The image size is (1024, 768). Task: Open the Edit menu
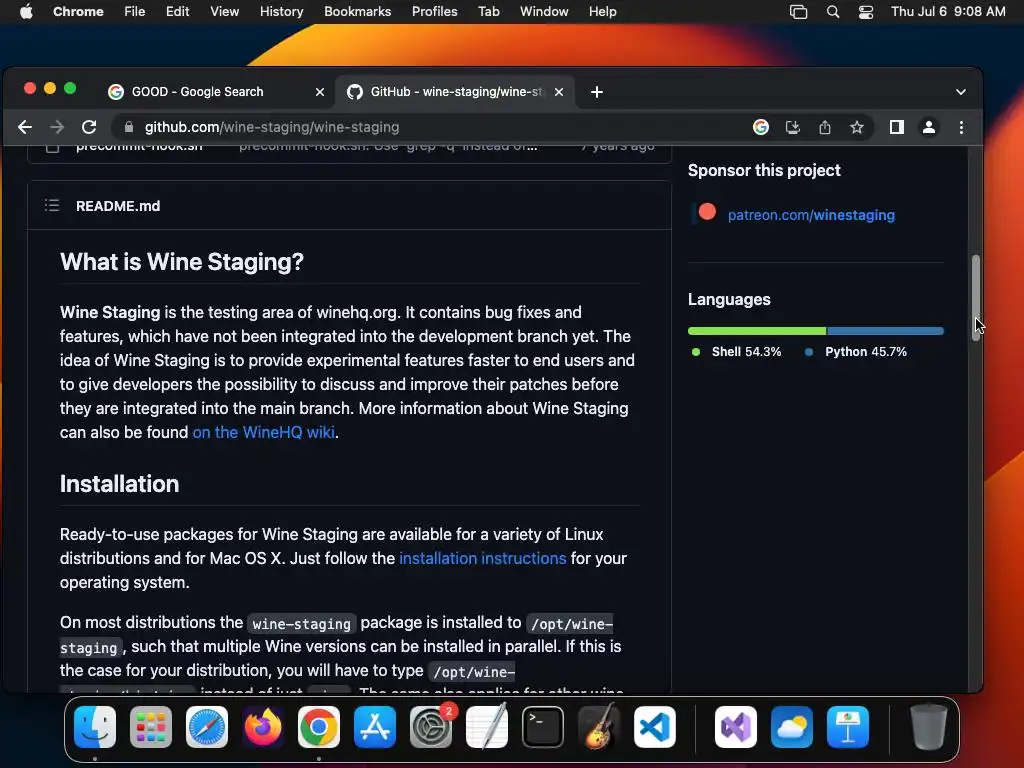pyautogui.click(x=177, y=12)
